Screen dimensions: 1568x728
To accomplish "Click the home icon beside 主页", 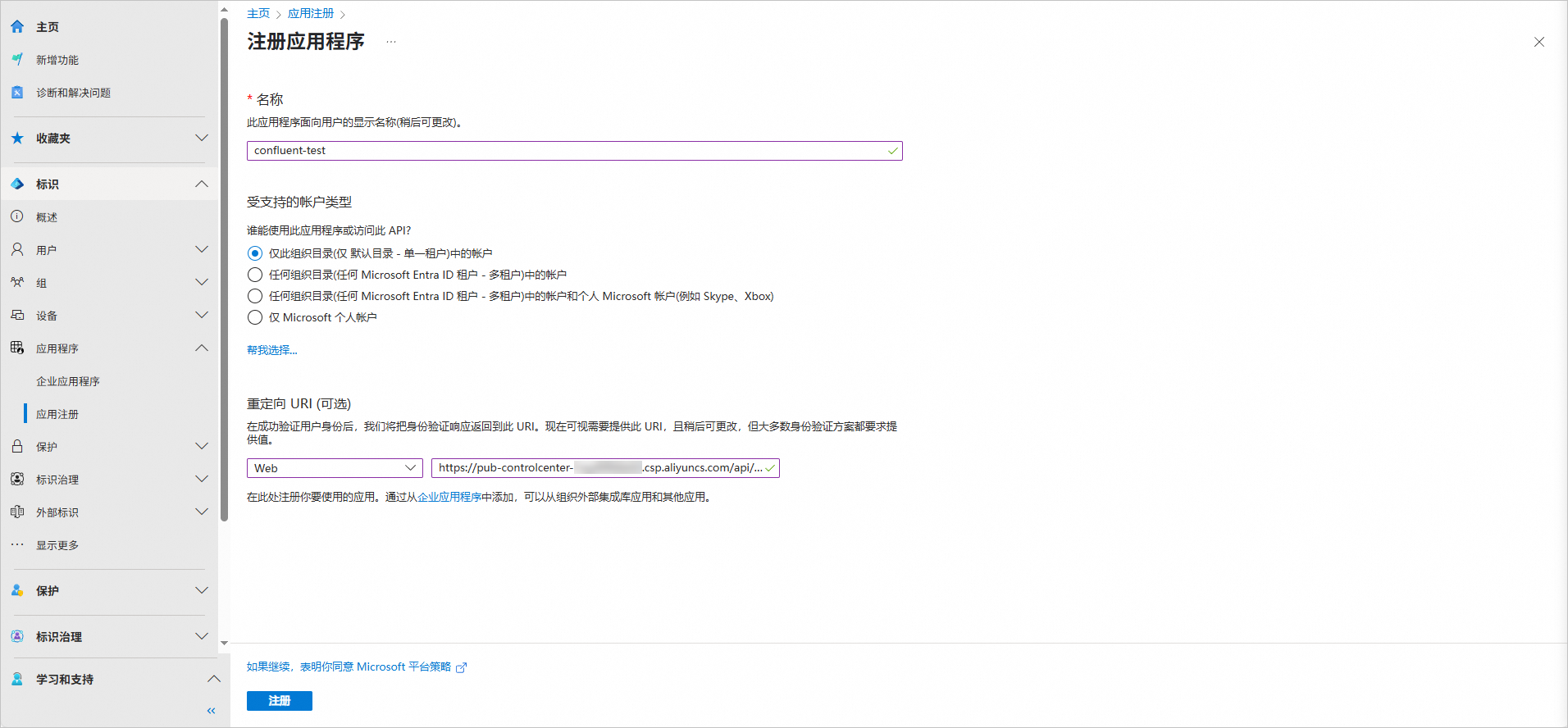I will pos(17,27).
